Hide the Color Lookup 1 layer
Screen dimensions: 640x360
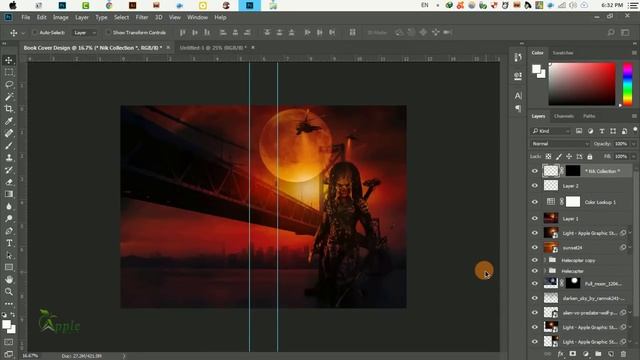click(x=535, y=202)
